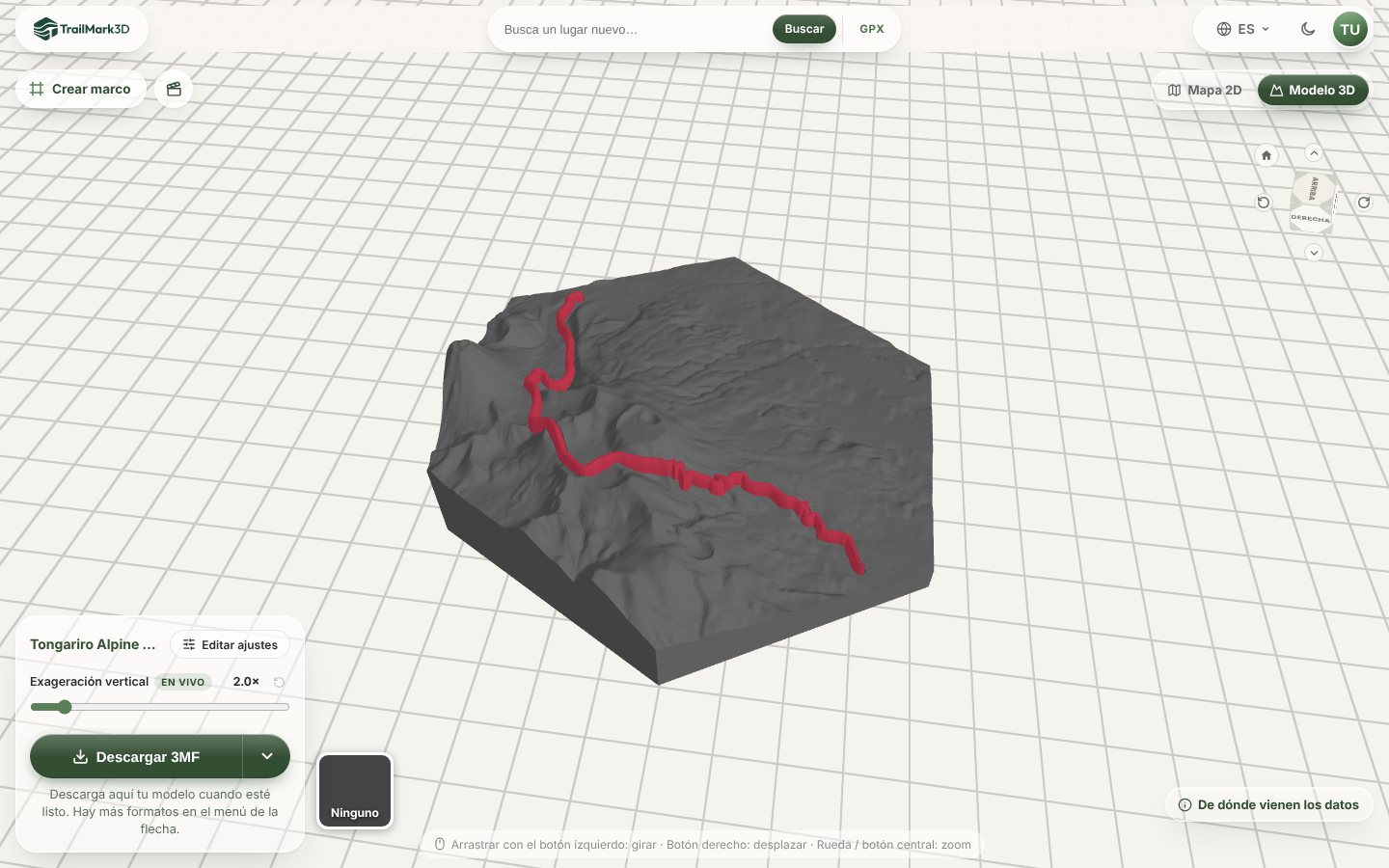Switch to the Modelo 3D tab
Viewport: 1389px width, 868px height.
1313,90
